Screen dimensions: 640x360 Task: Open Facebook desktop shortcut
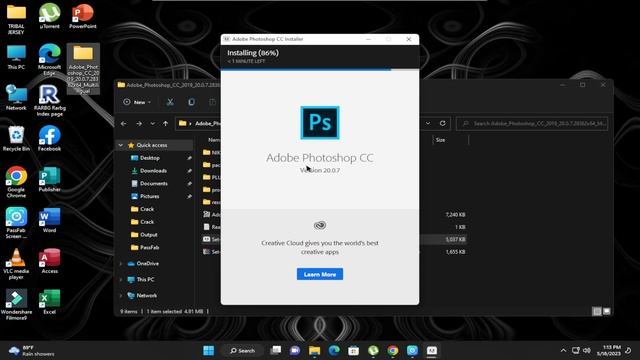point(49,139)
